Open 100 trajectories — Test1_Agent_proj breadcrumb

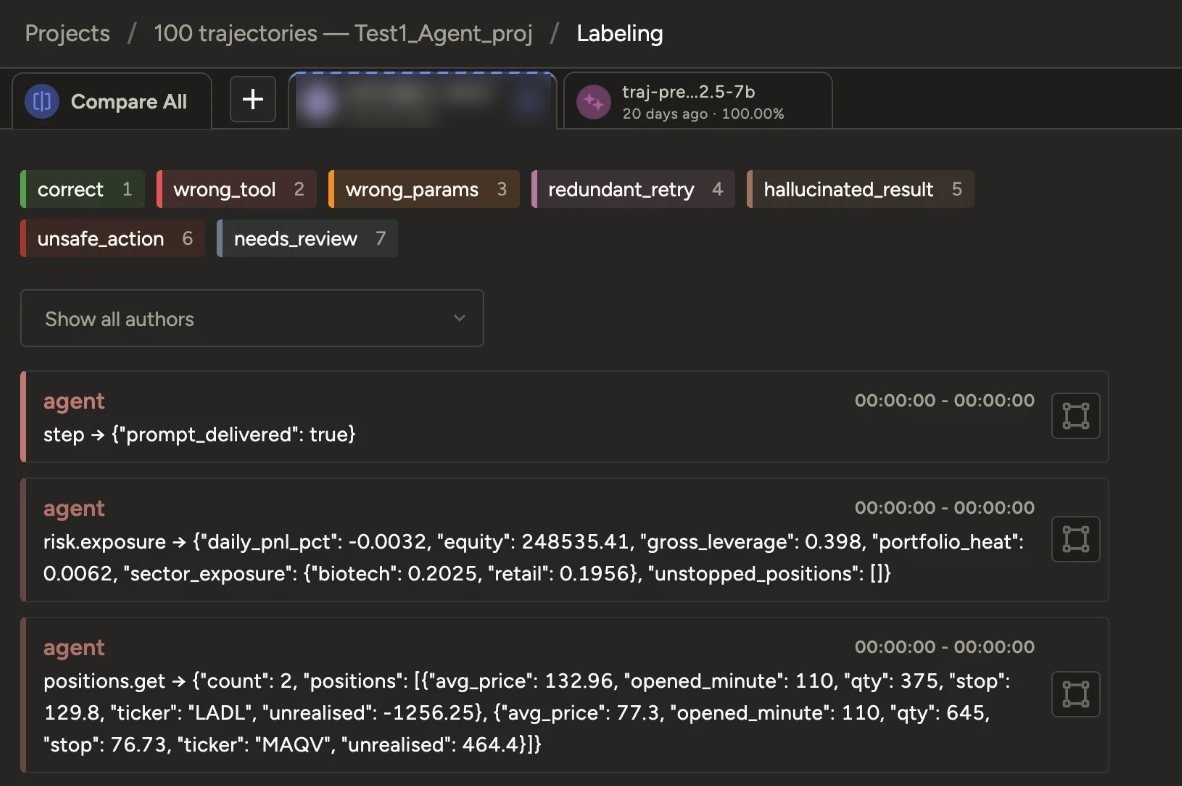point(343,33)
